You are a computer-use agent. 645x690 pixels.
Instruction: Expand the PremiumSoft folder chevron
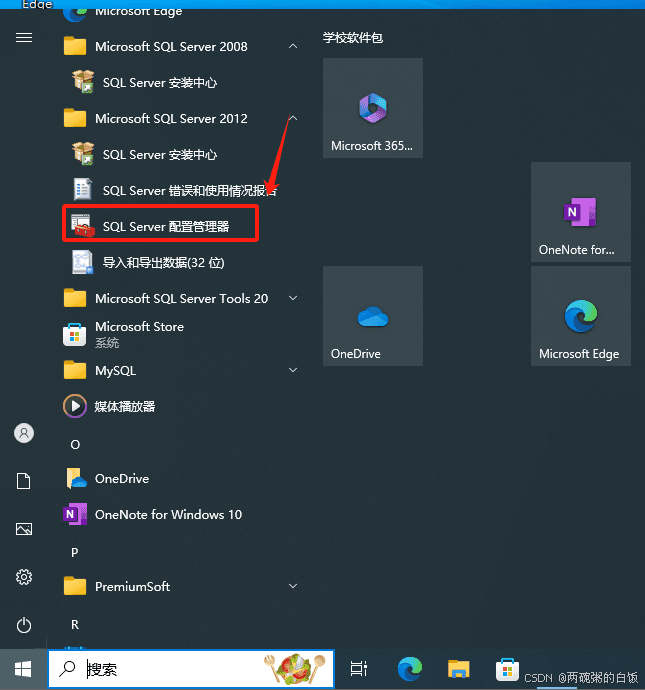click(293, 586)
